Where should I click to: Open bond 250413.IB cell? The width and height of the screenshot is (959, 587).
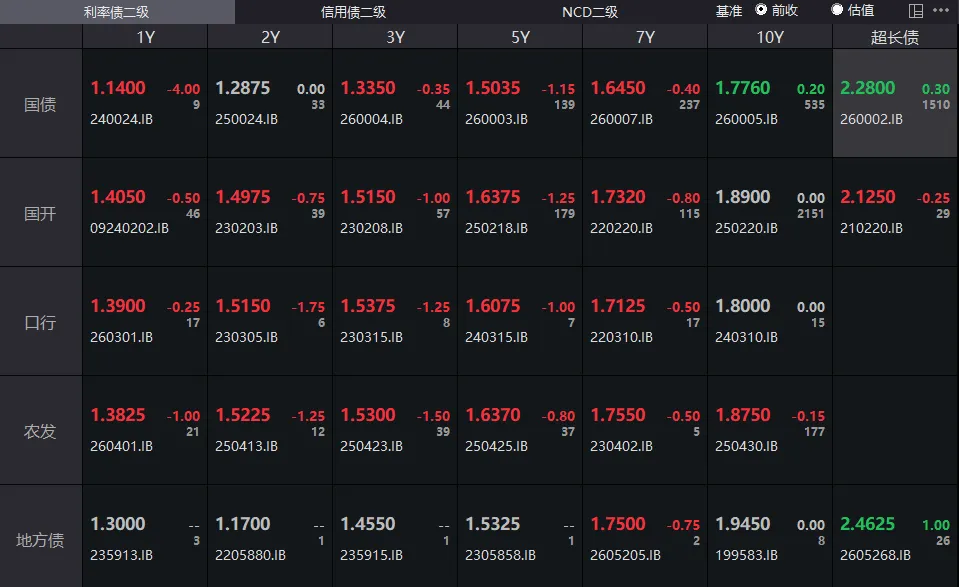(x=270, y=430)
